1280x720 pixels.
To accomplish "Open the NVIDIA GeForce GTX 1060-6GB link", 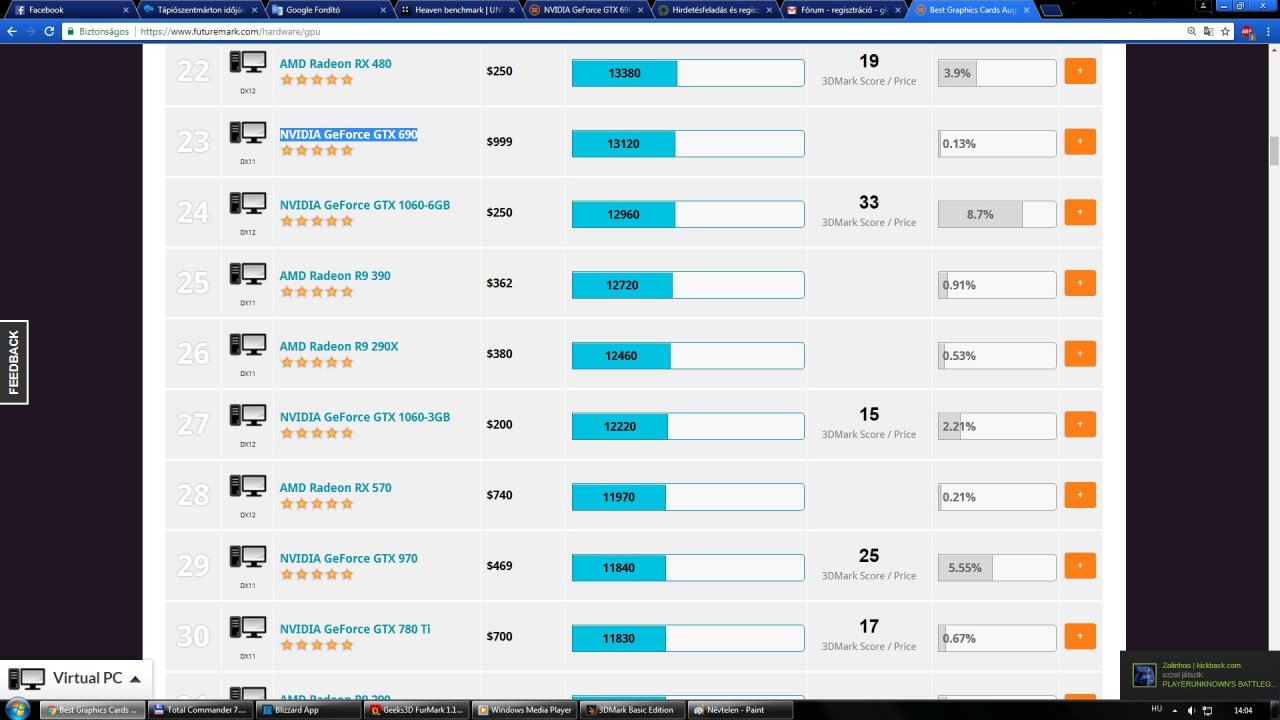I will point(365,205).
